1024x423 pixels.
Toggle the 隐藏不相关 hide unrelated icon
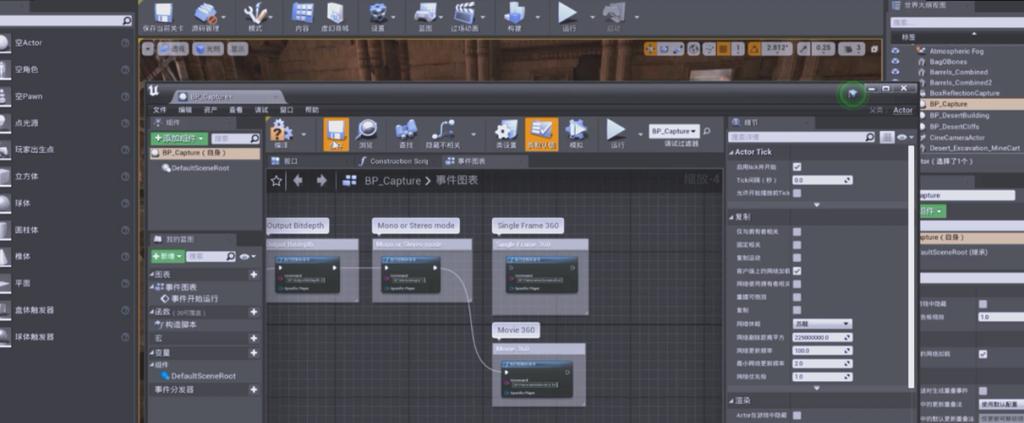(x=443, y=131)
